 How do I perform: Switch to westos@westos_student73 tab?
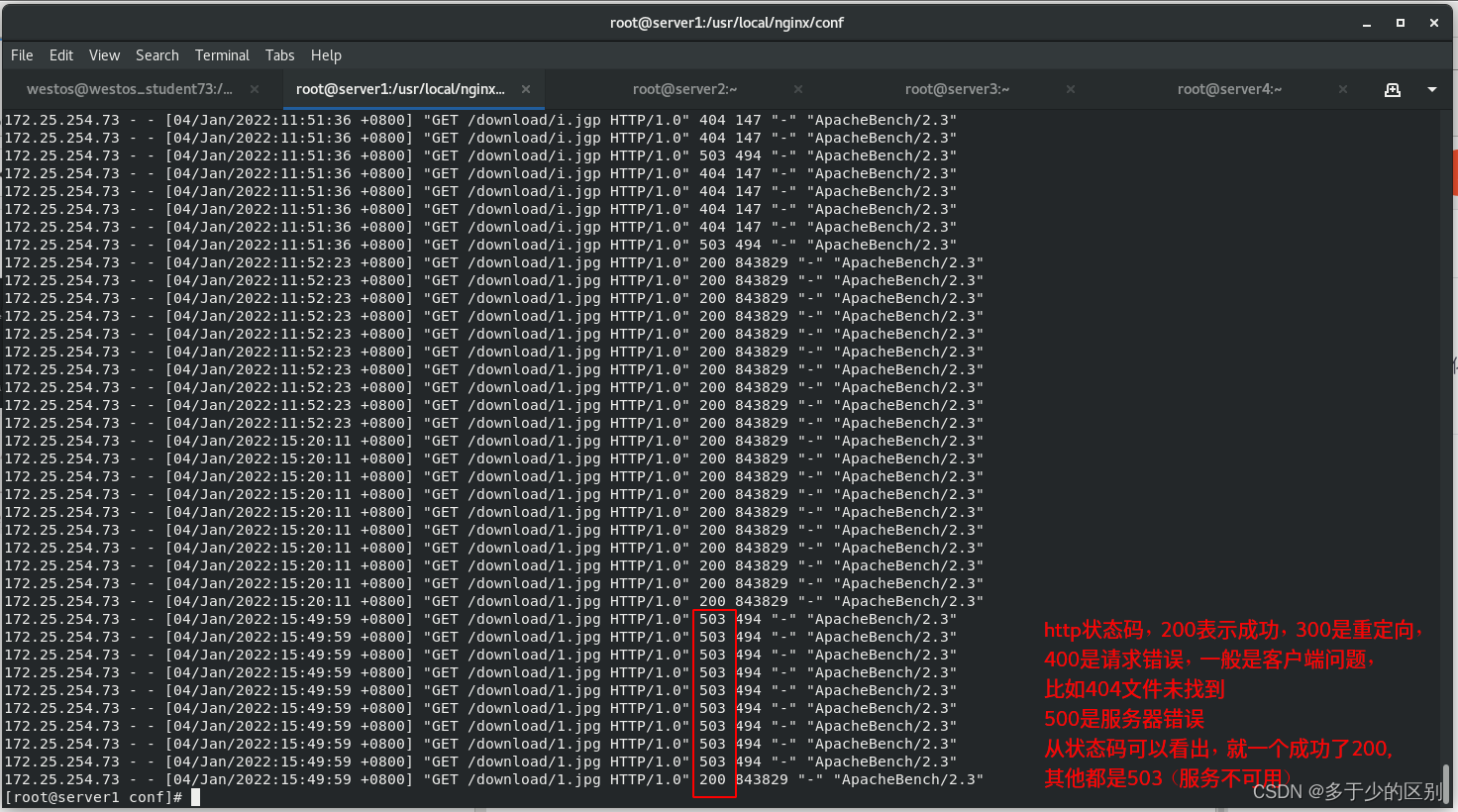tap(130, 89)
